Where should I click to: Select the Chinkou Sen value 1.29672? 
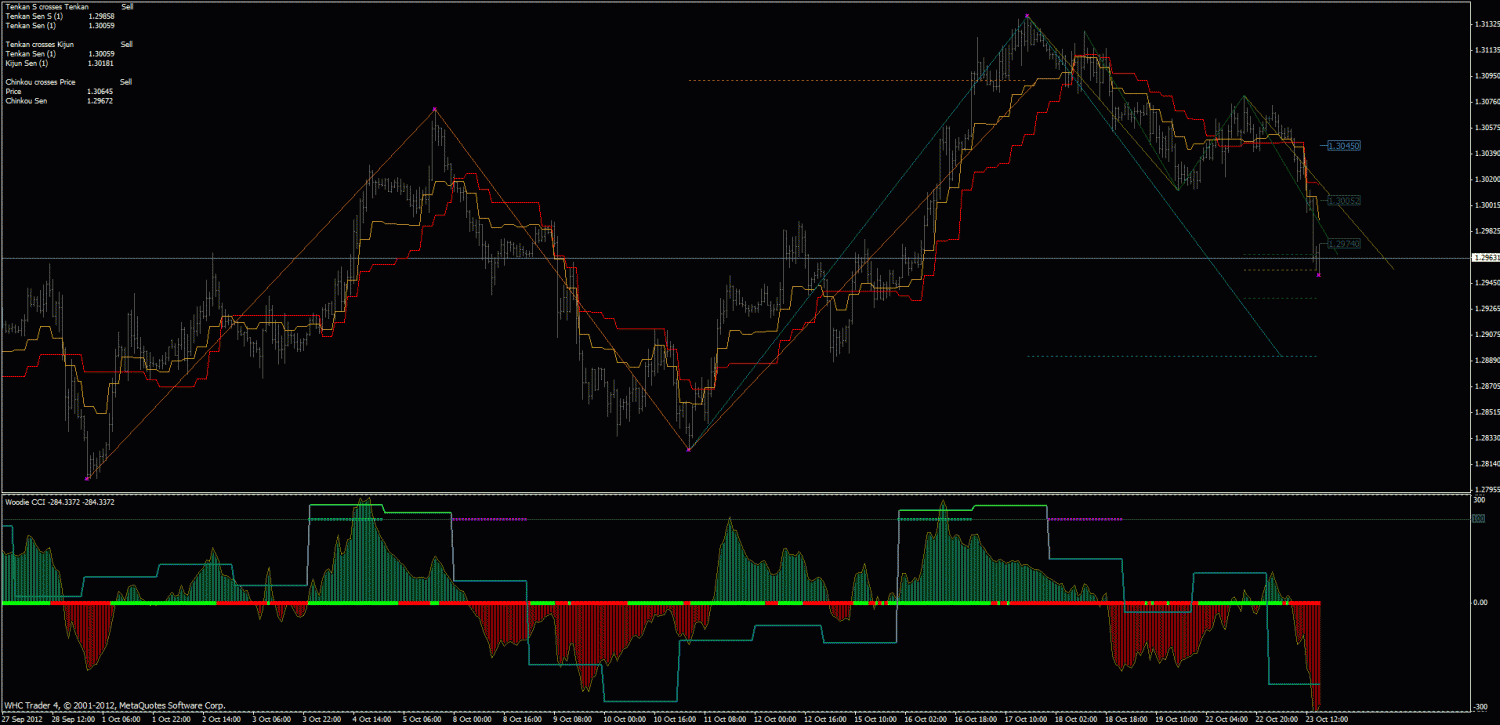coord(101,100)
